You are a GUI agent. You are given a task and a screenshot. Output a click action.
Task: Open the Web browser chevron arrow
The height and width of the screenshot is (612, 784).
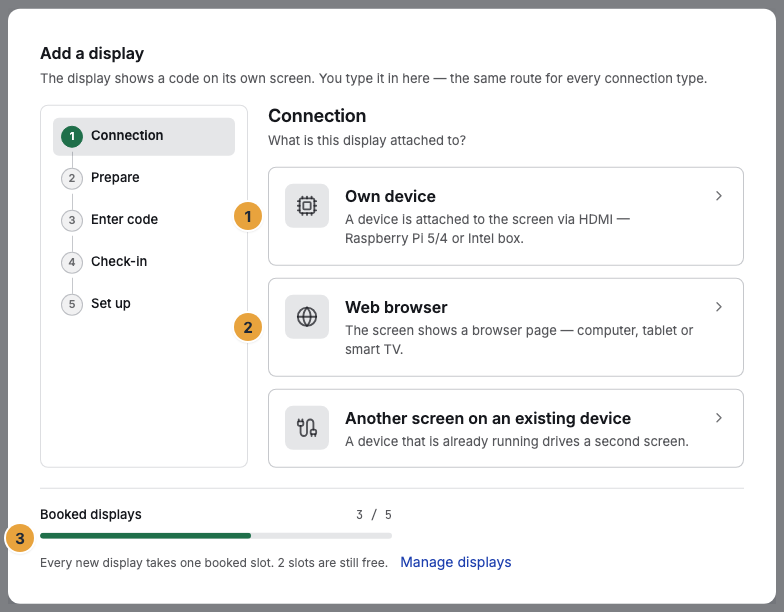[x=718, y=306]
